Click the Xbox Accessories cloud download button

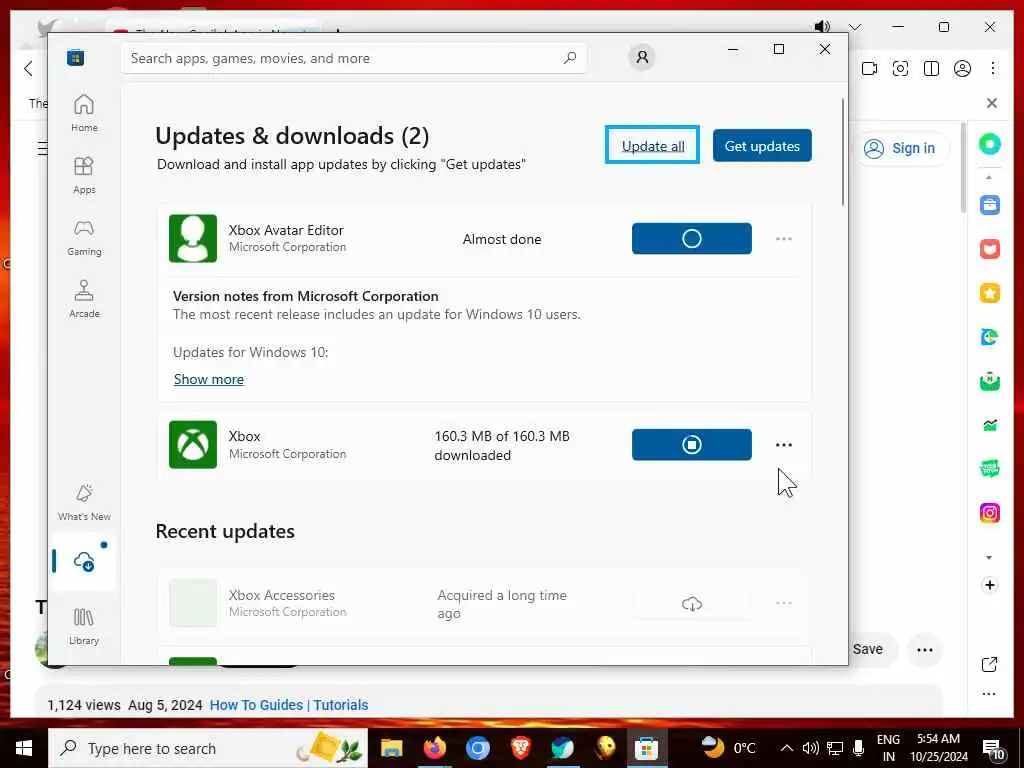pyautogui.click(x=692, y=603)
